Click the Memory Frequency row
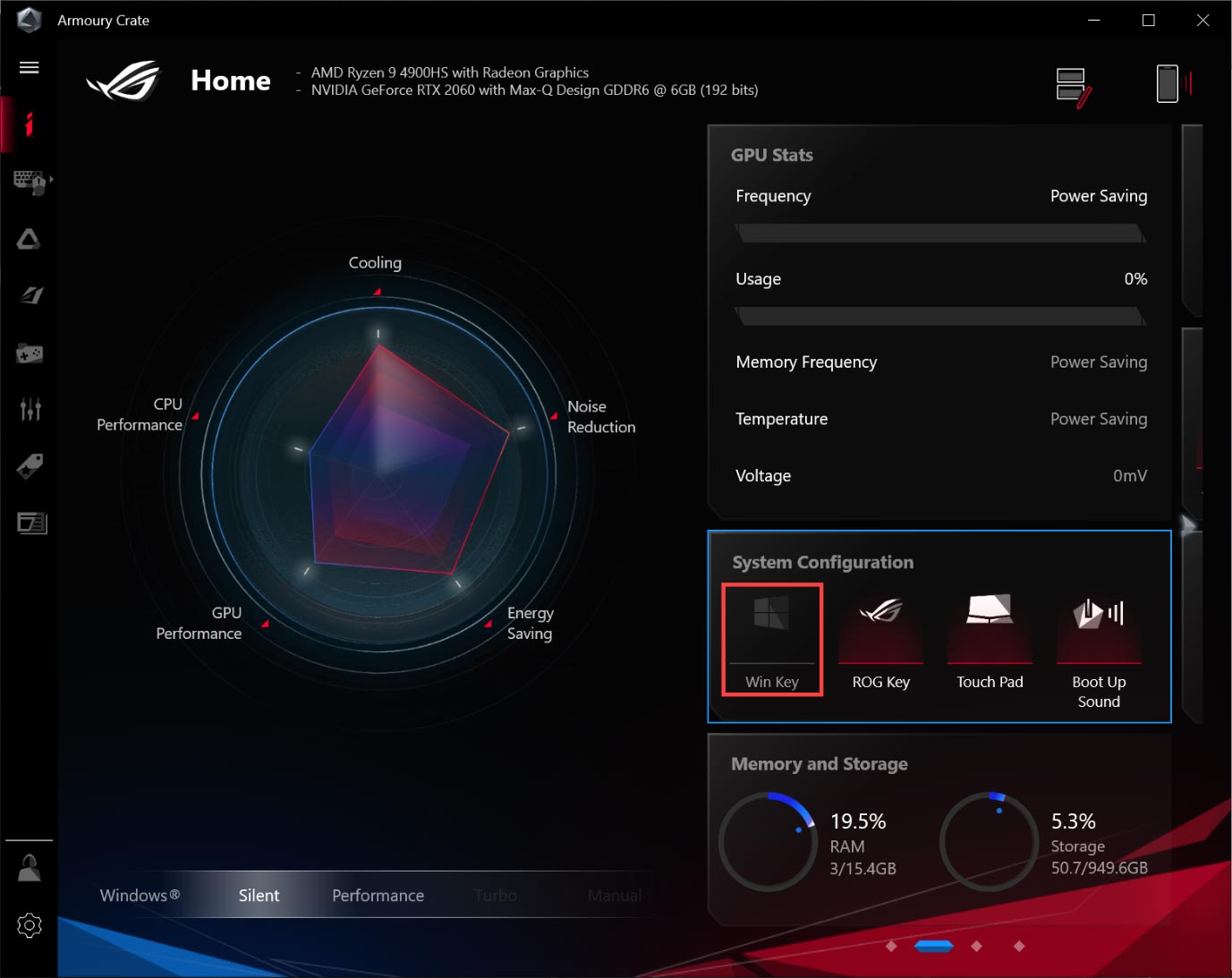This screenshot has width=1232, height=978. tap(941, 362)
